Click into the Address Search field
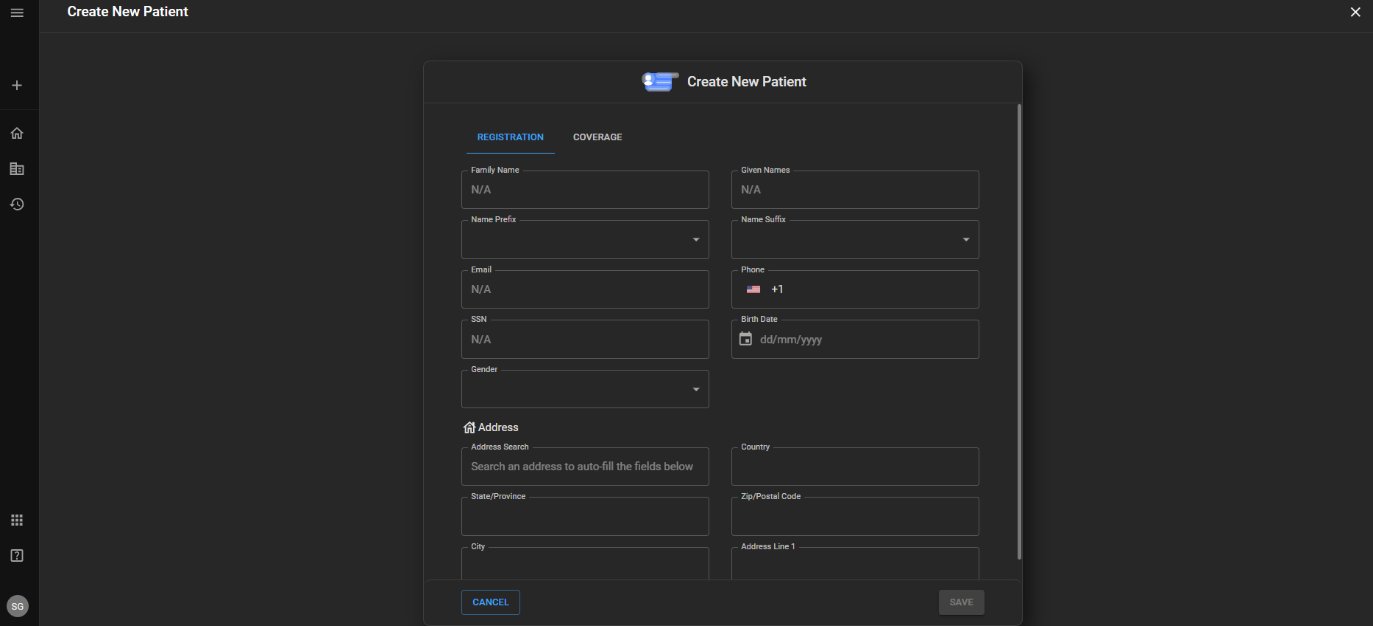The width and height of the screenshot is (1373, 626). pyautogui.click(x=585, y=467)
